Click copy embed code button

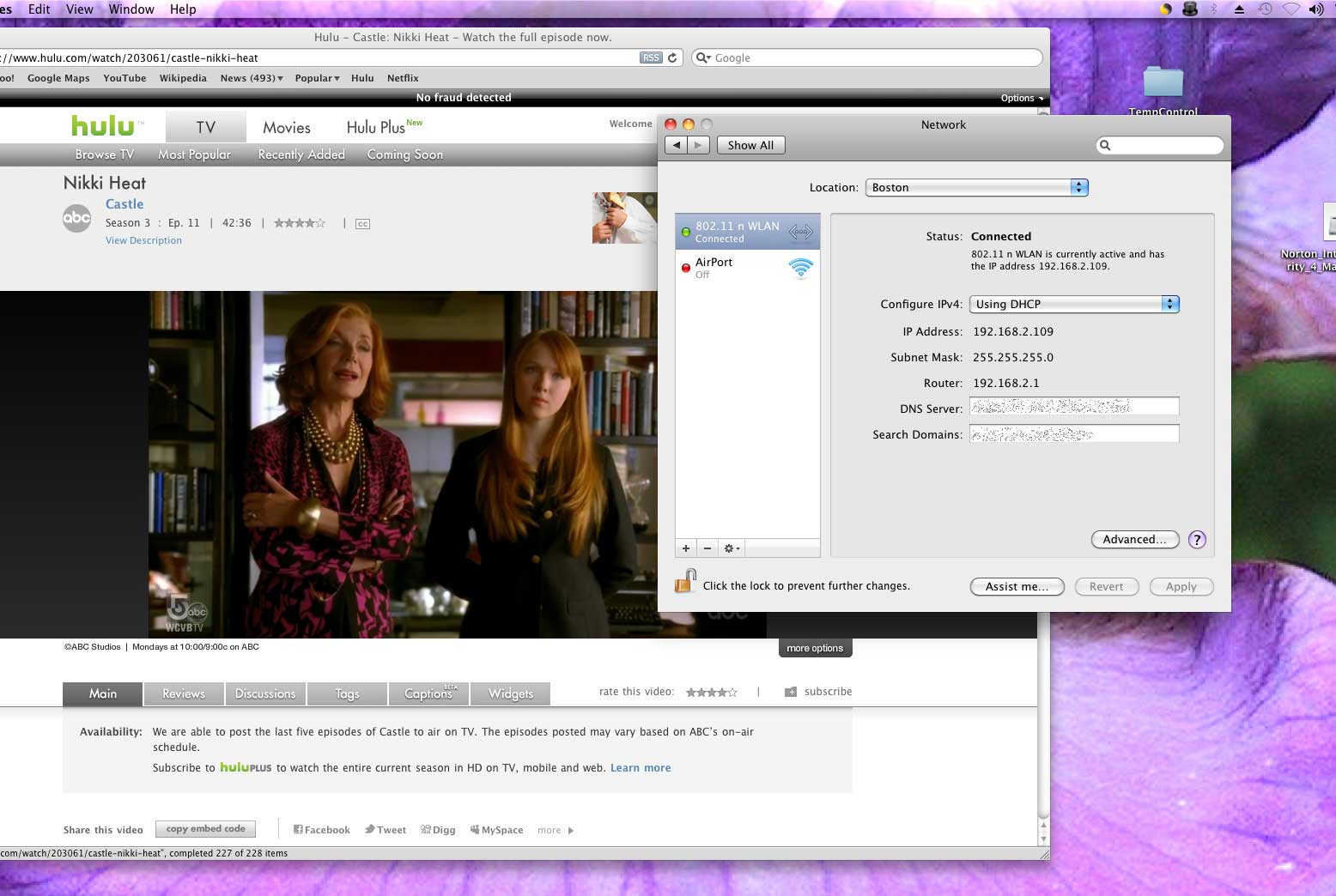pyautogui.click(x=206, y=829)
